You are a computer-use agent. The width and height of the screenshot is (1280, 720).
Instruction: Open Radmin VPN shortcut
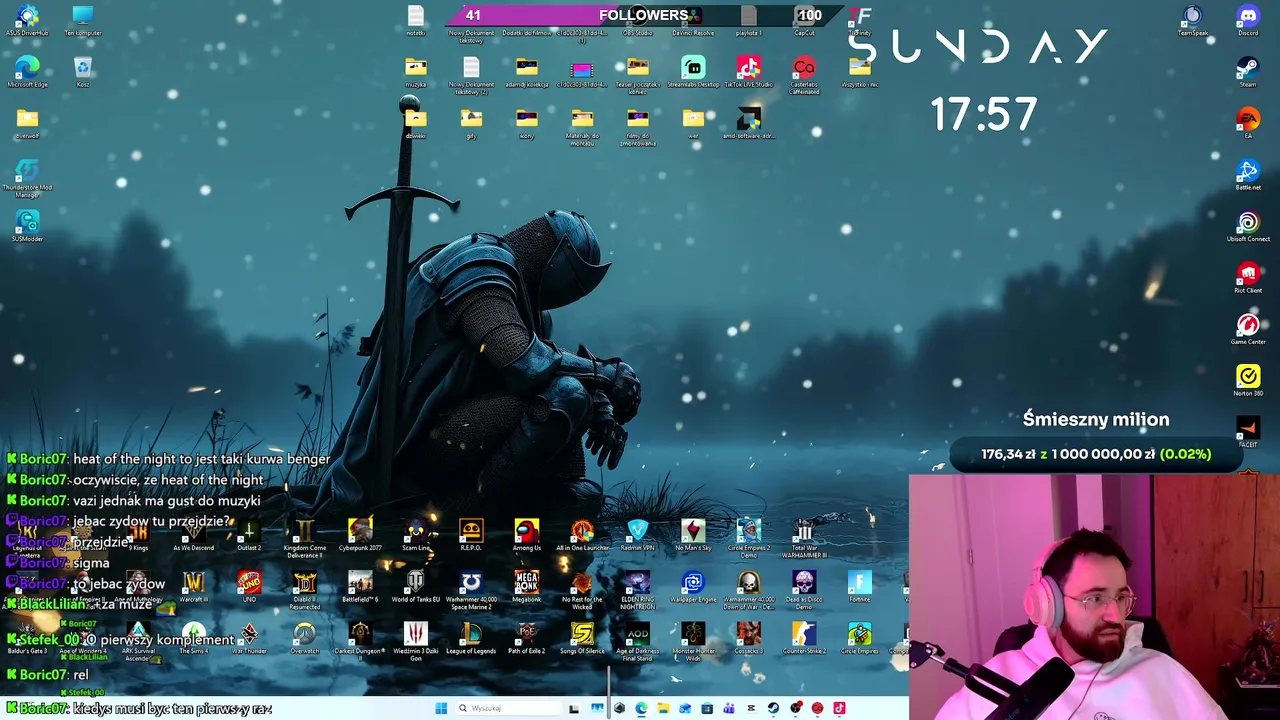(x=637, y=535)
